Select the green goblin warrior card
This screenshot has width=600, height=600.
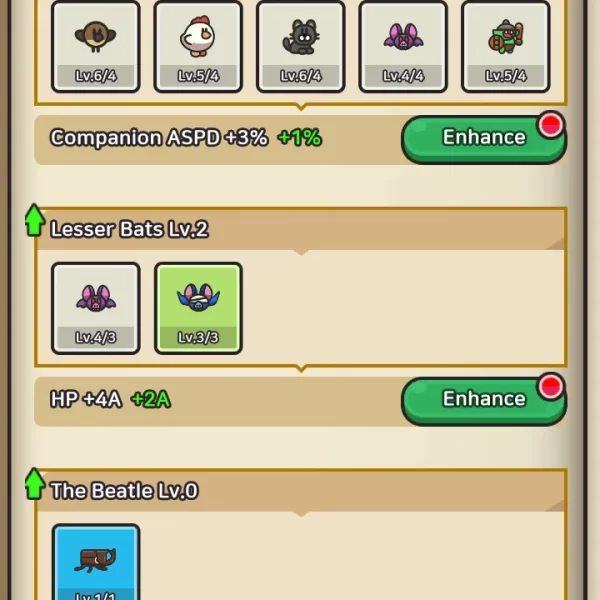coord(506,47)
